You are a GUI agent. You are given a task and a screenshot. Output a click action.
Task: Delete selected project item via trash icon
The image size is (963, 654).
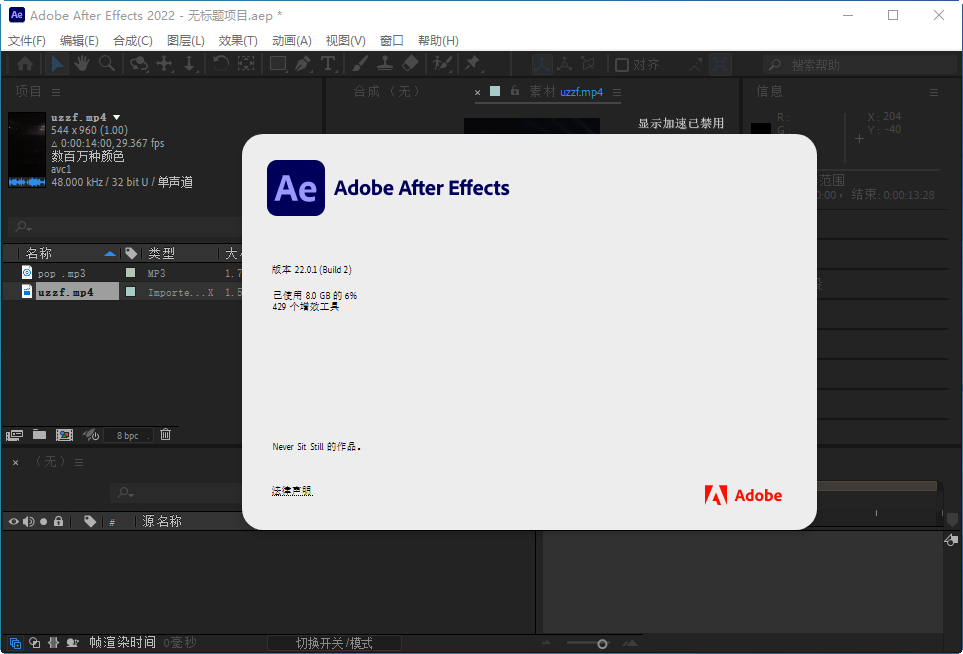pyautogui.click(x=165, y=435)
